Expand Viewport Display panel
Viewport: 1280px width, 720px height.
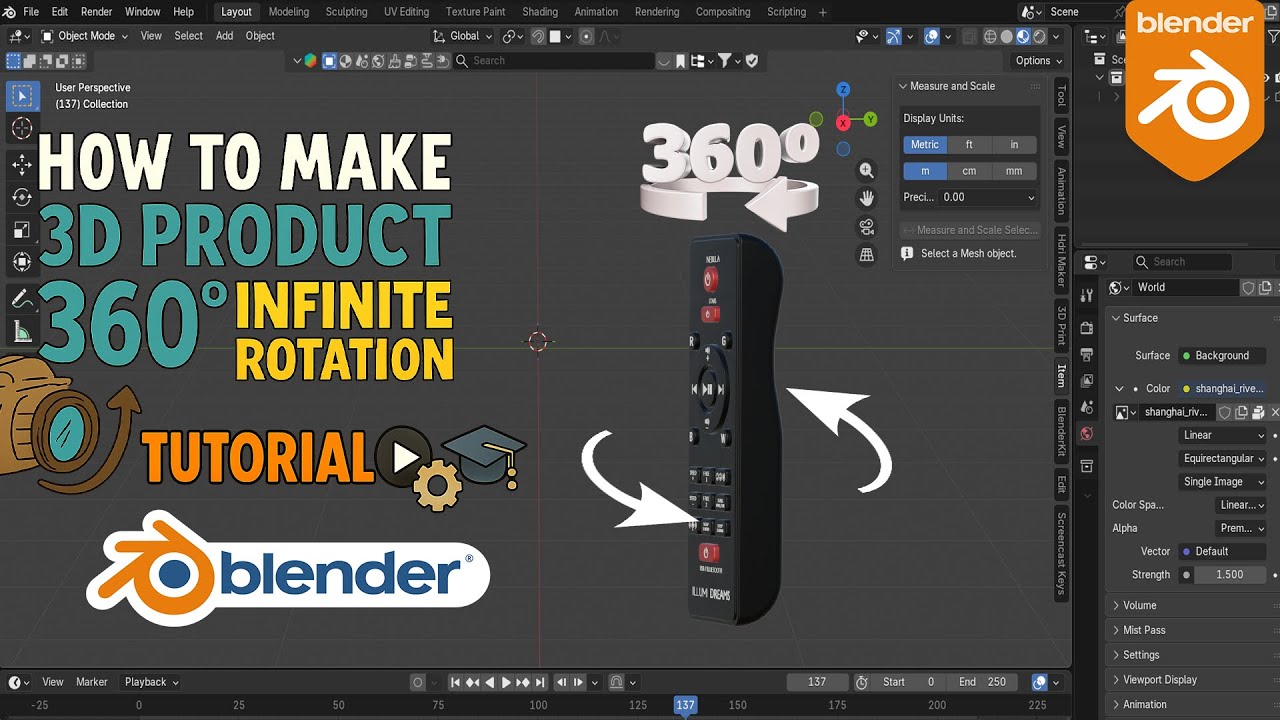(1158, 679)
